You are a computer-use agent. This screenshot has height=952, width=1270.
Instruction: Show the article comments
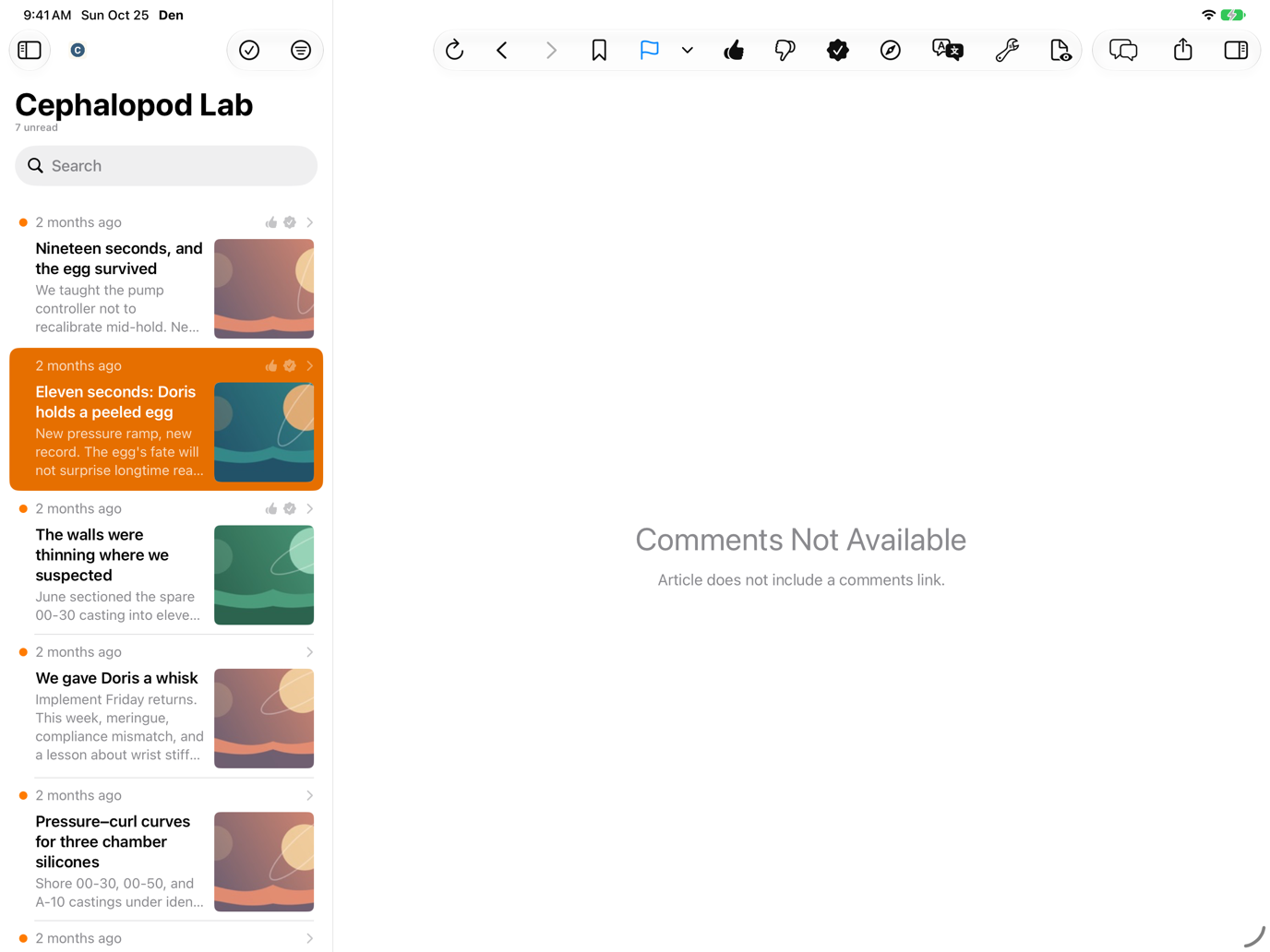[1123, 50]
